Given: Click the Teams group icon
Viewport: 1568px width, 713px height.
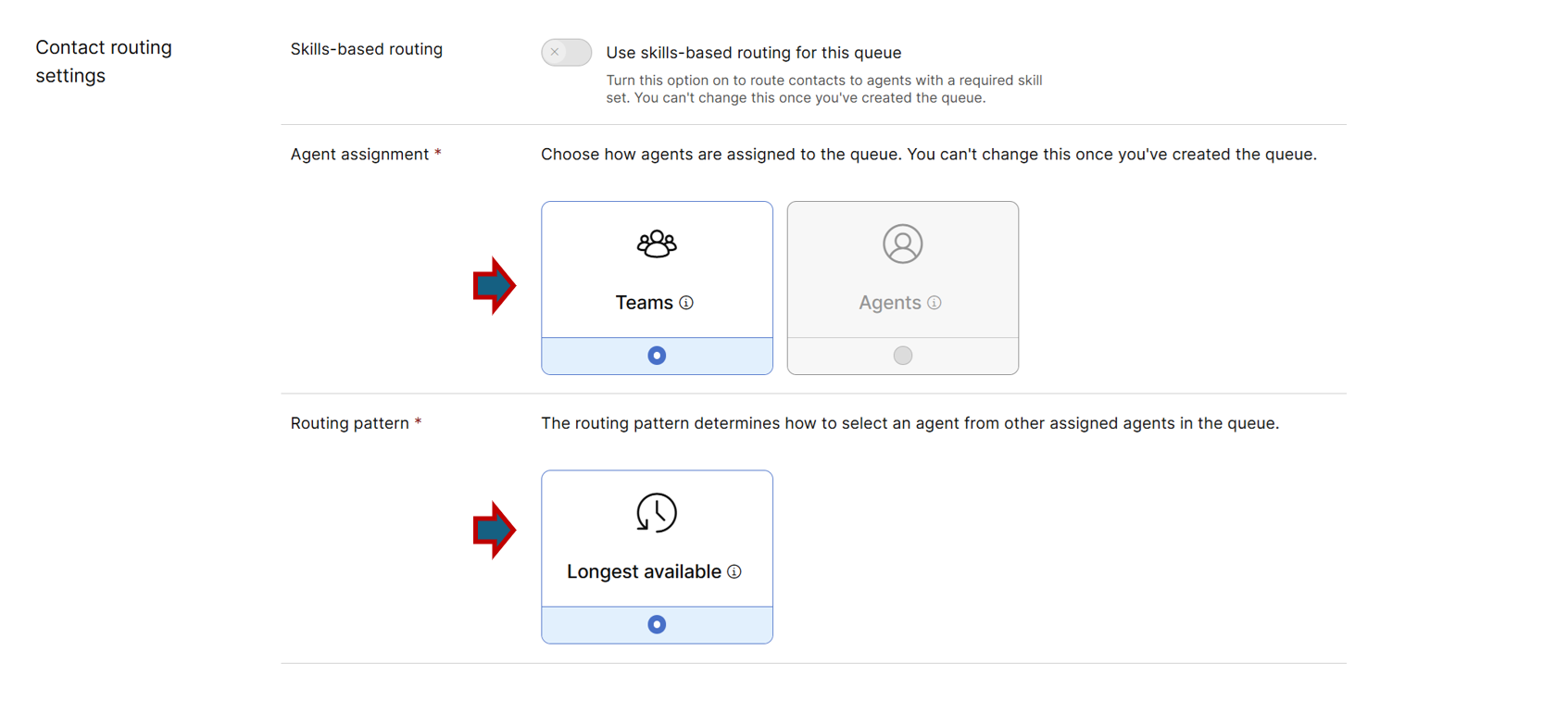Looking at the screenshot, I should (x=657, y=244).
